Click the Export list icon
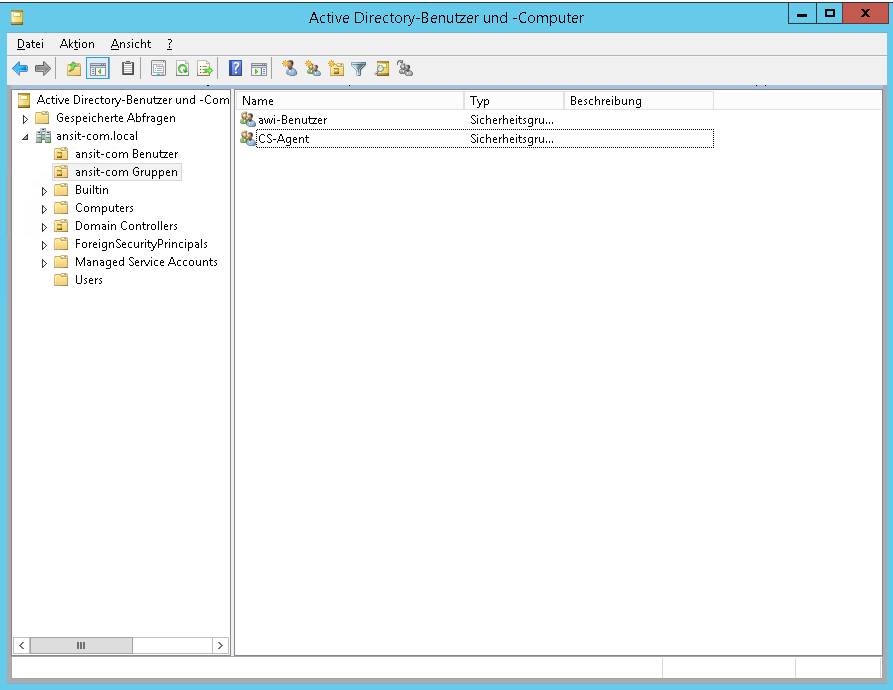Image resolution: width=893 pixels, height=690 pixels. pyautogui.click(x=205, y=69)
